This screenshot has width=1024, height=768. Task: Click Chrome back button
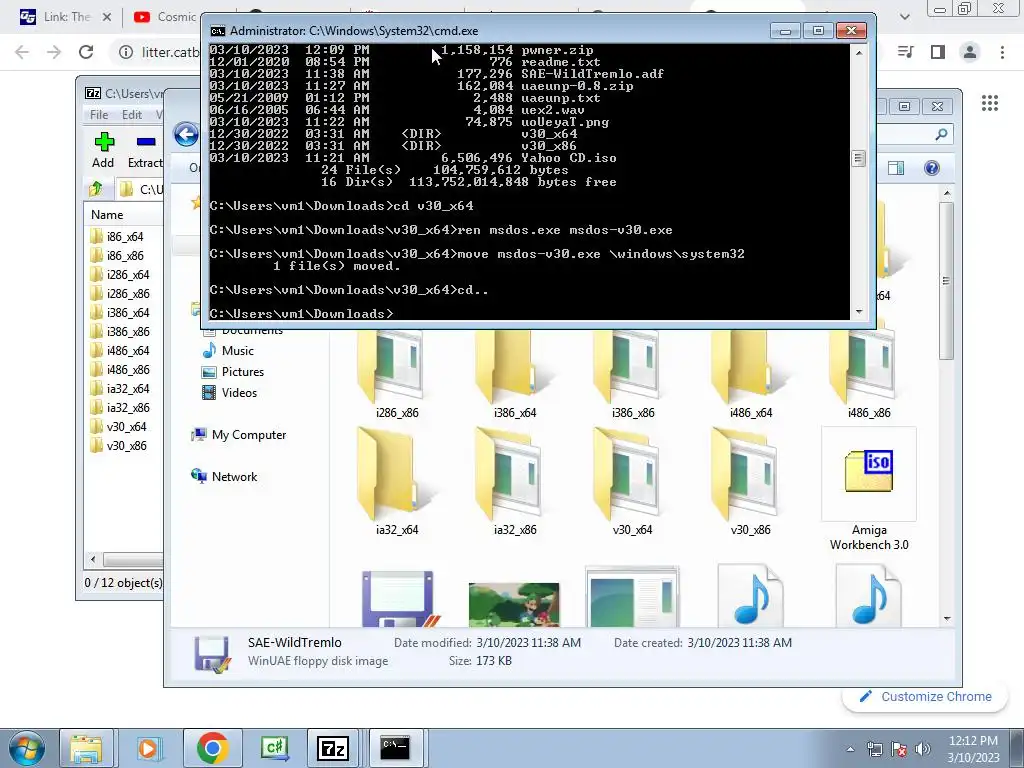[x=22, y=52]
